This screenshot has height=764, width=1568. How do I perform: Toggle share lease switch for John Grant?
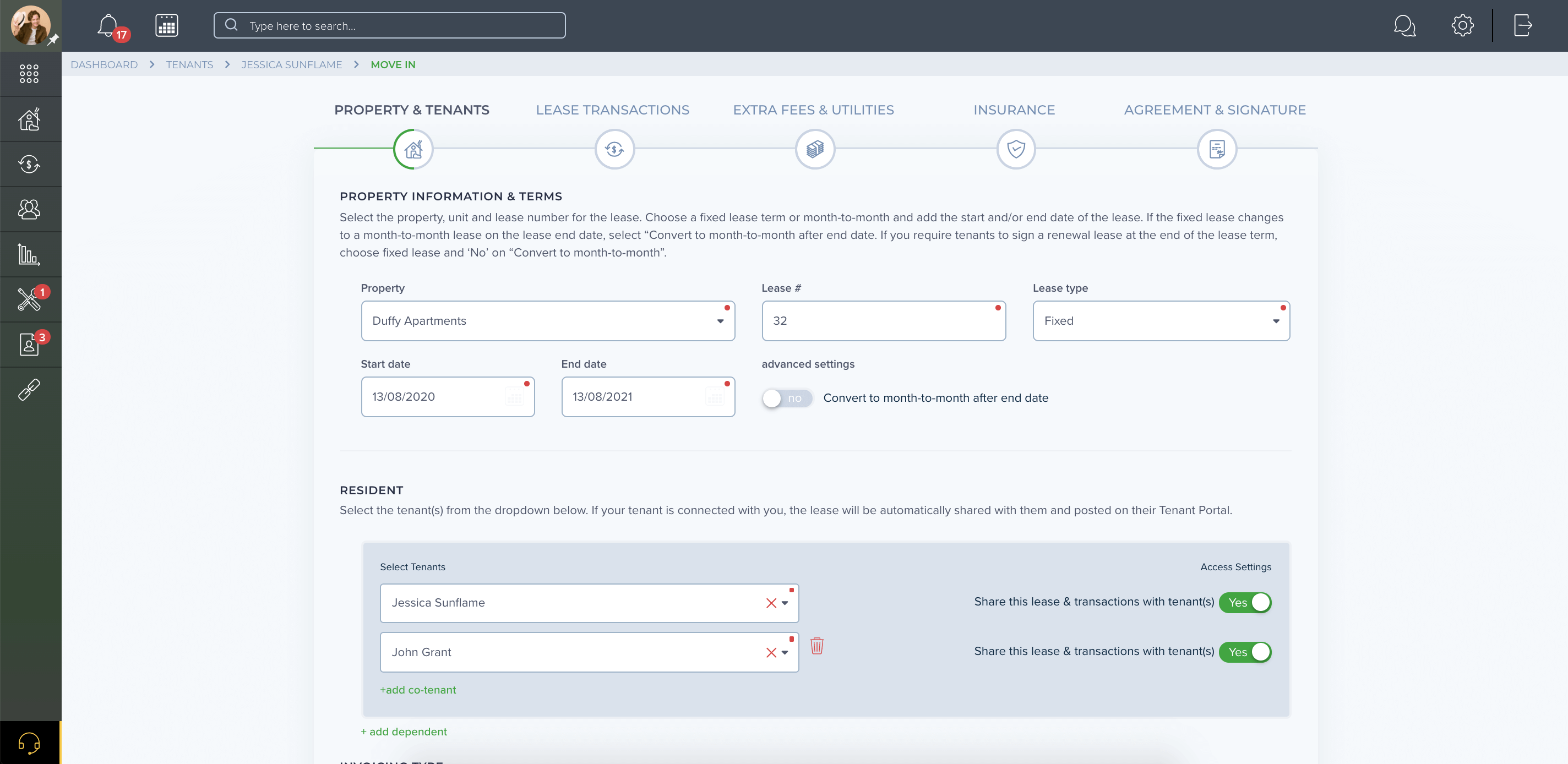coord(1245,652)
